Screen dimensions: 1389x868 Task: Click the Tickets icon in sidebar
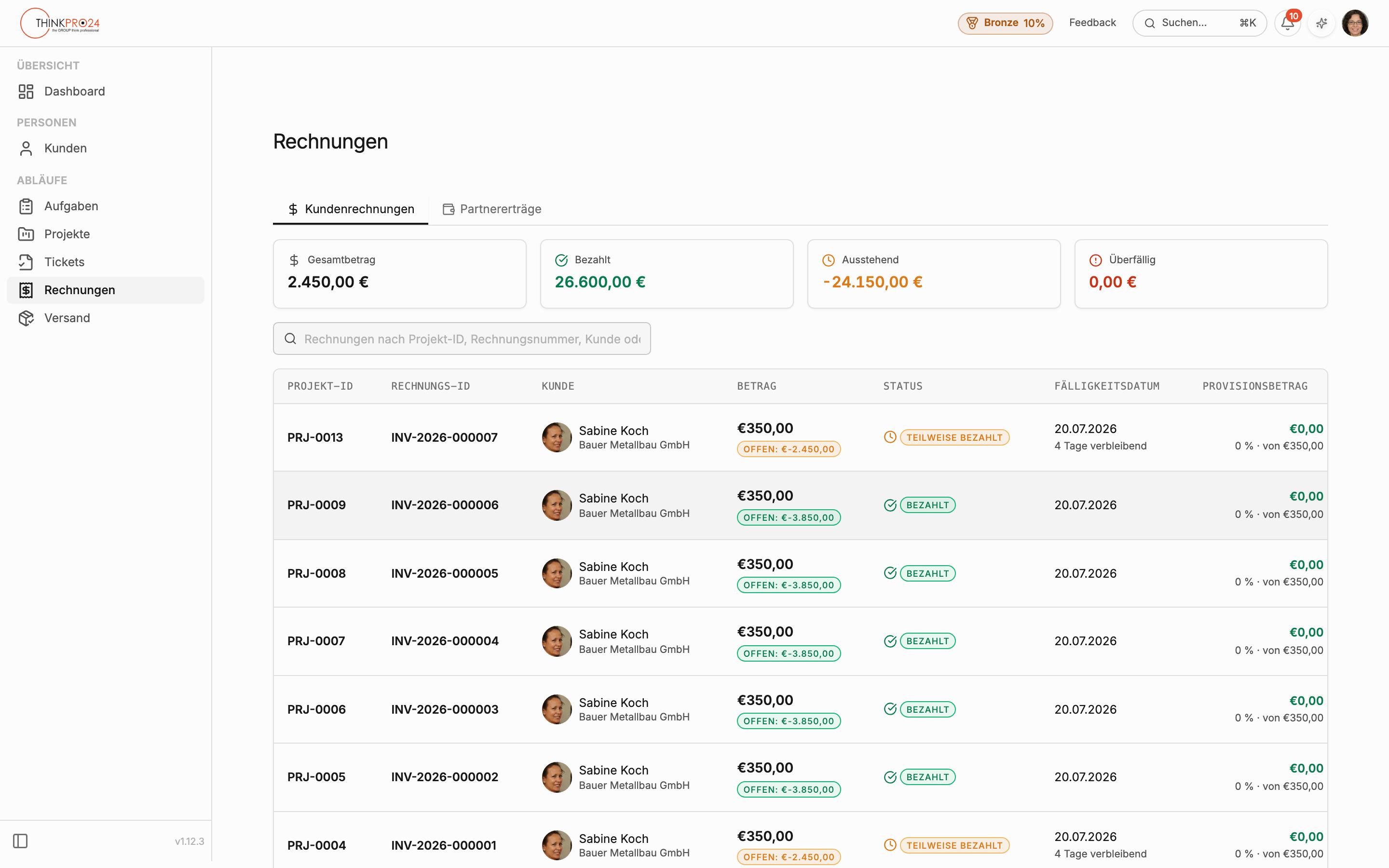26,262
